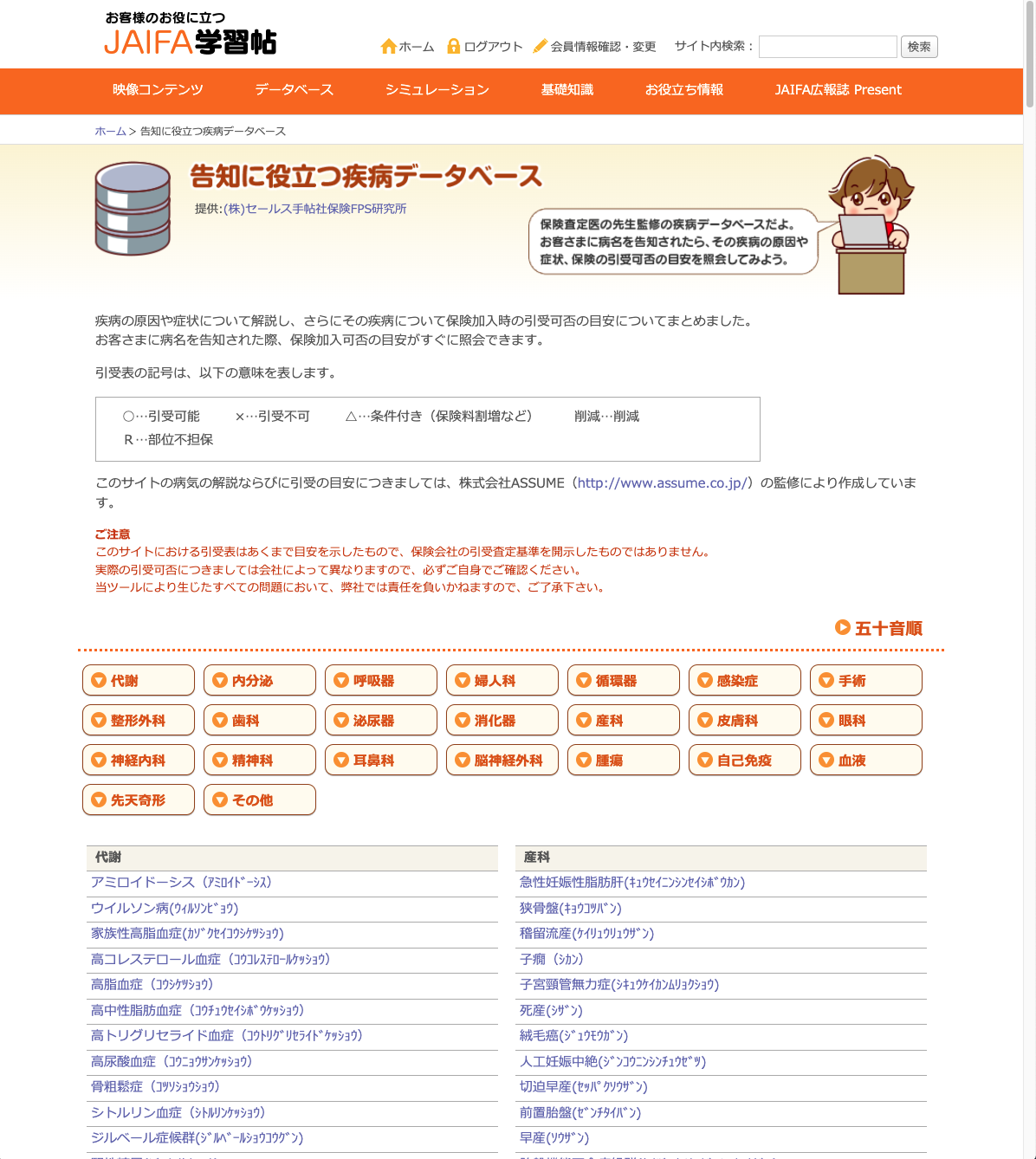Jump to the 循環器 category

pos(623,681)
